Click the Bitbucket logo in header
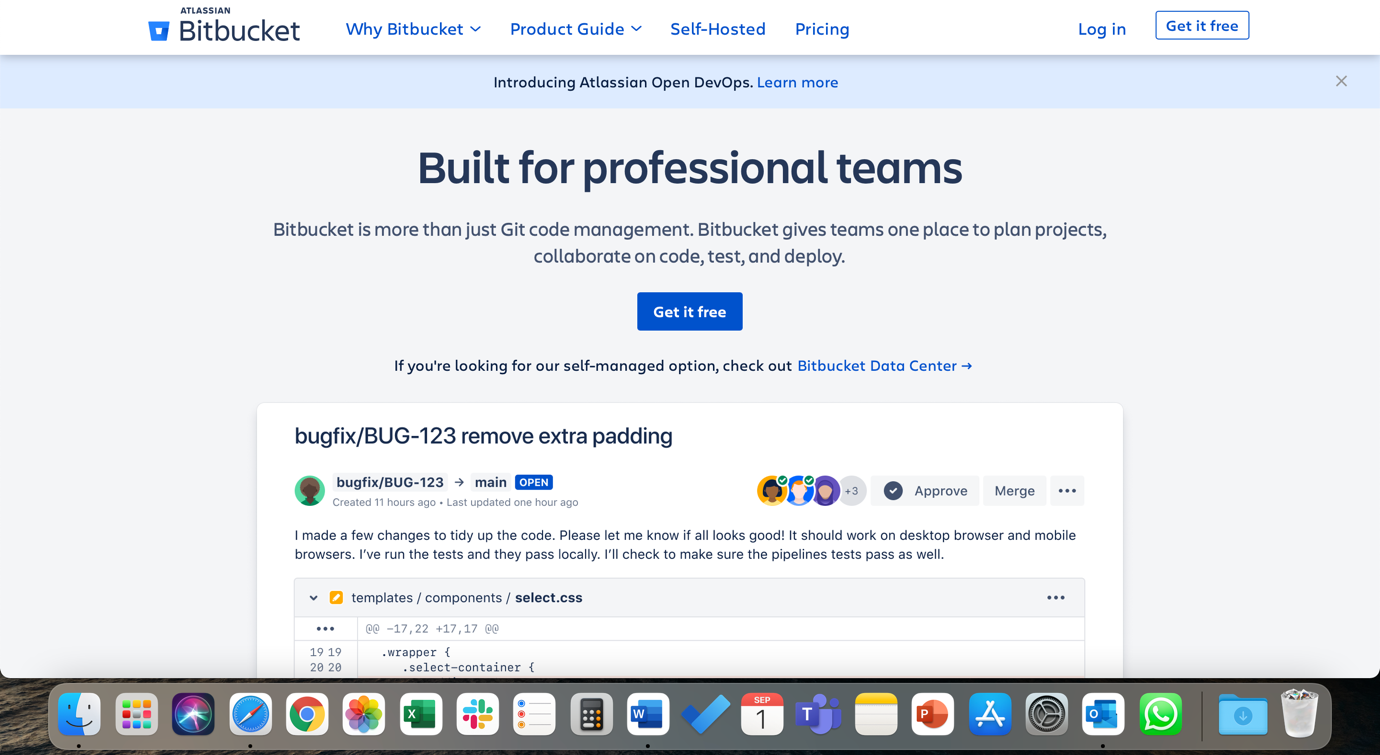 coord(224,26)
